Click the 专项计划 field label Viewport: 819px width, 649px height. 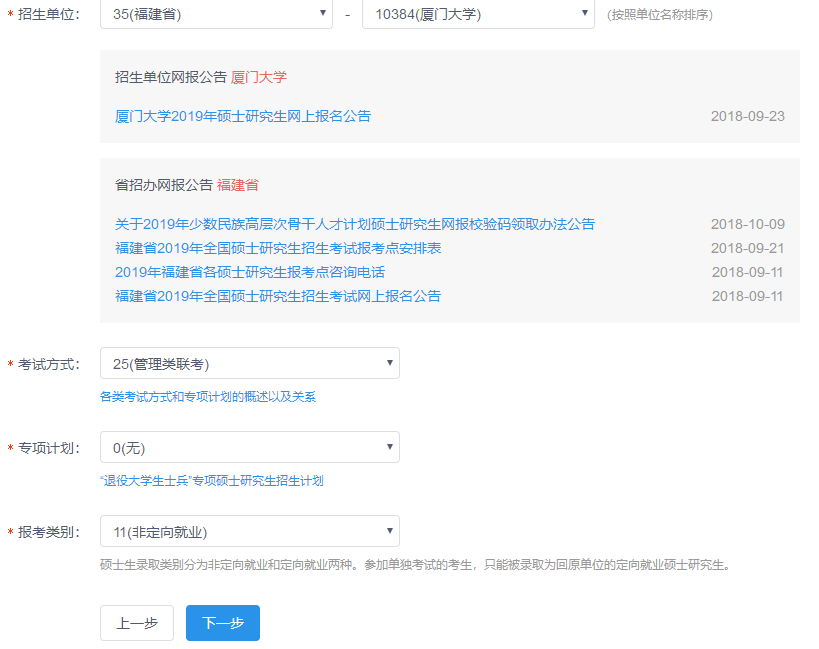pos(48,448)
